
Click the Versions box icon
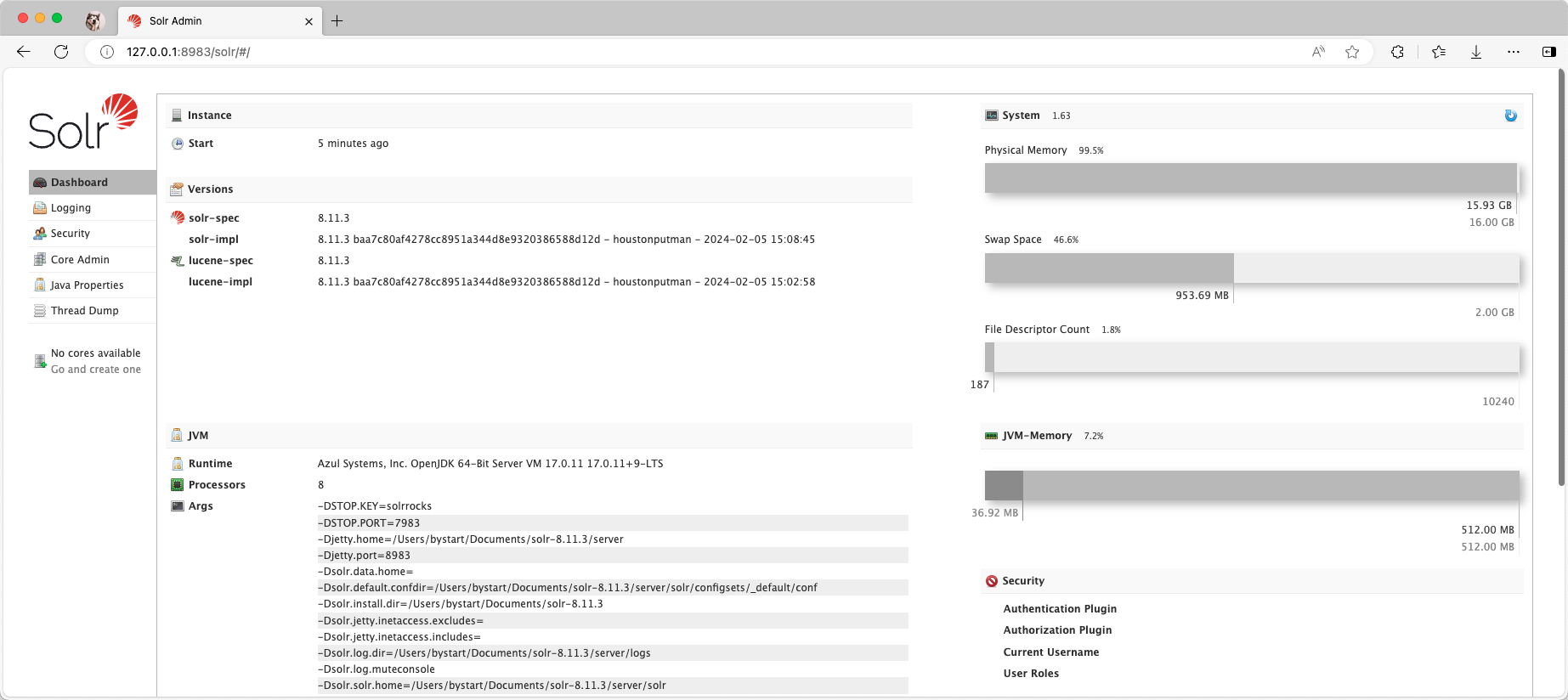(x=177, y=189)
